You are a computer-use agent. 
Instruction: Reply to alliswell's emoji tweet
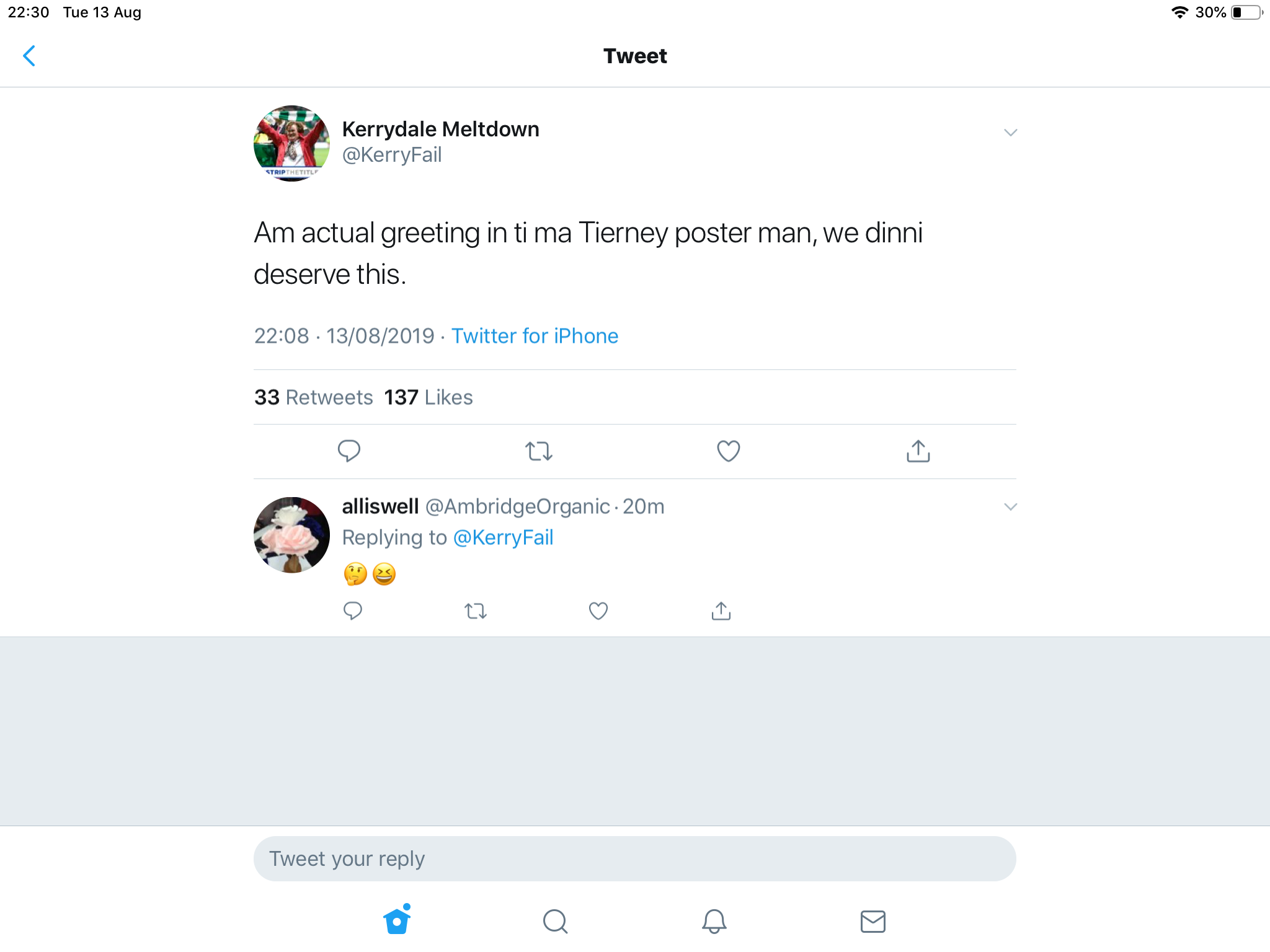tap(353, 611)
